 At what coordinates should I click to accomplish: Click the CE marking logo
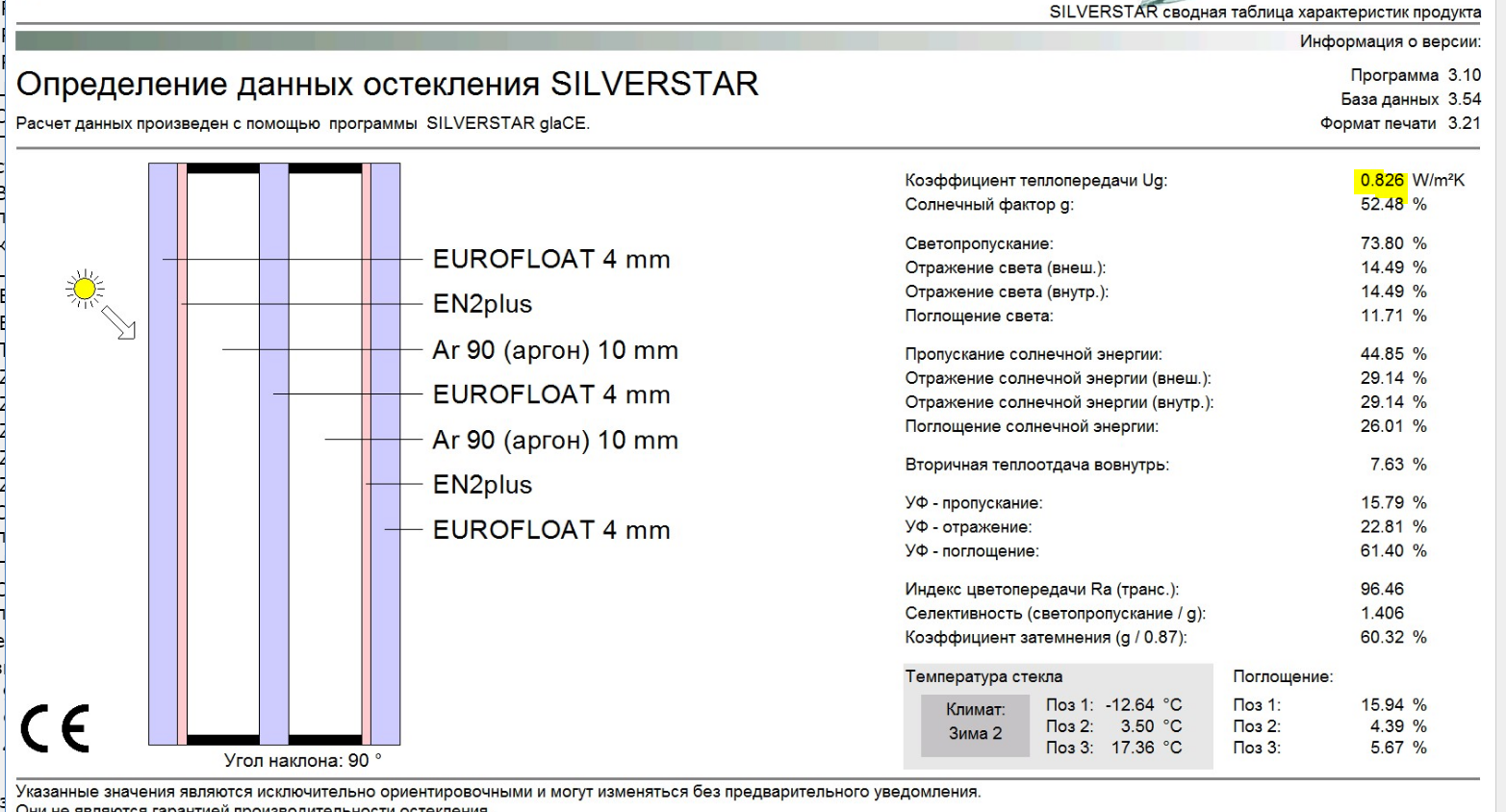click(55, 728)
